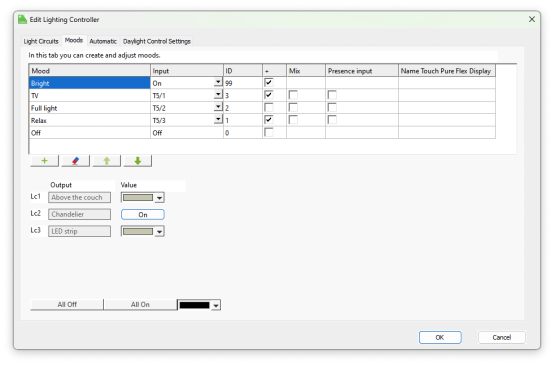Click the ID cell for the Relax row
Screen dimensions: 554x366
pos(243,120)
